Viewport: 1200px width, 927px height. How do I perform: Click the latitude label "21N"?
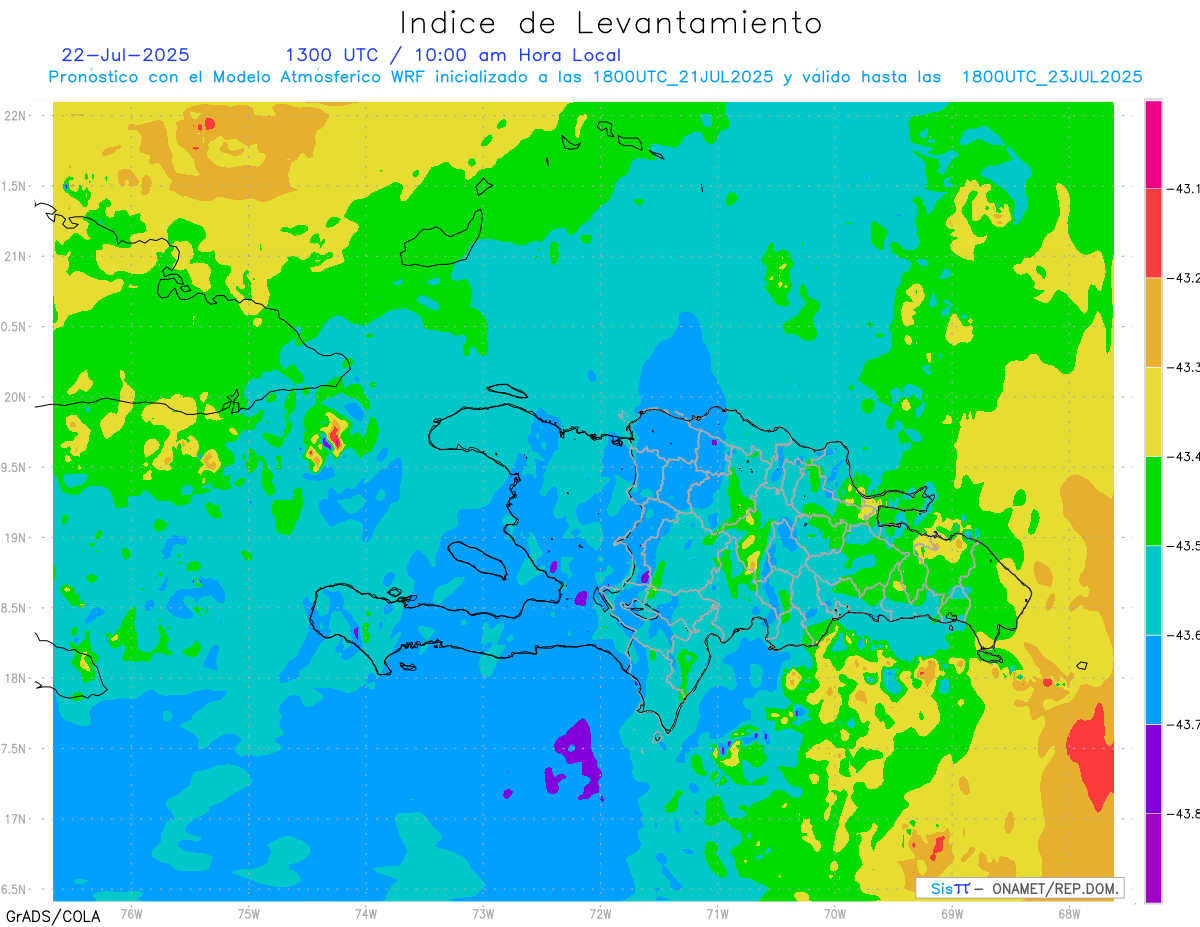pyautogui.click(x=17, y=256)
